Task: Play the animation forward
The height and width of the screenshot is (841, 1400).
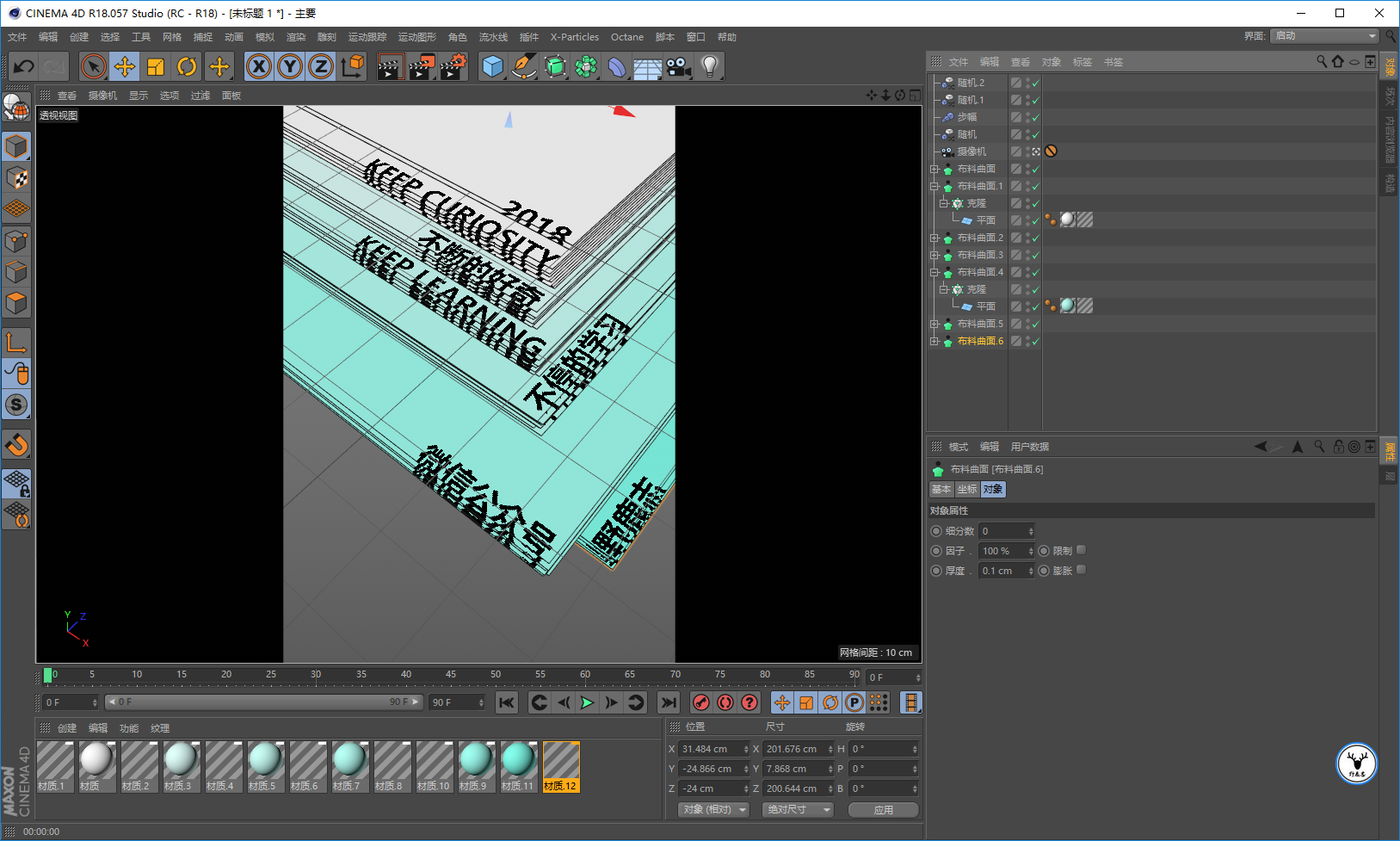Action: point(587,702)
